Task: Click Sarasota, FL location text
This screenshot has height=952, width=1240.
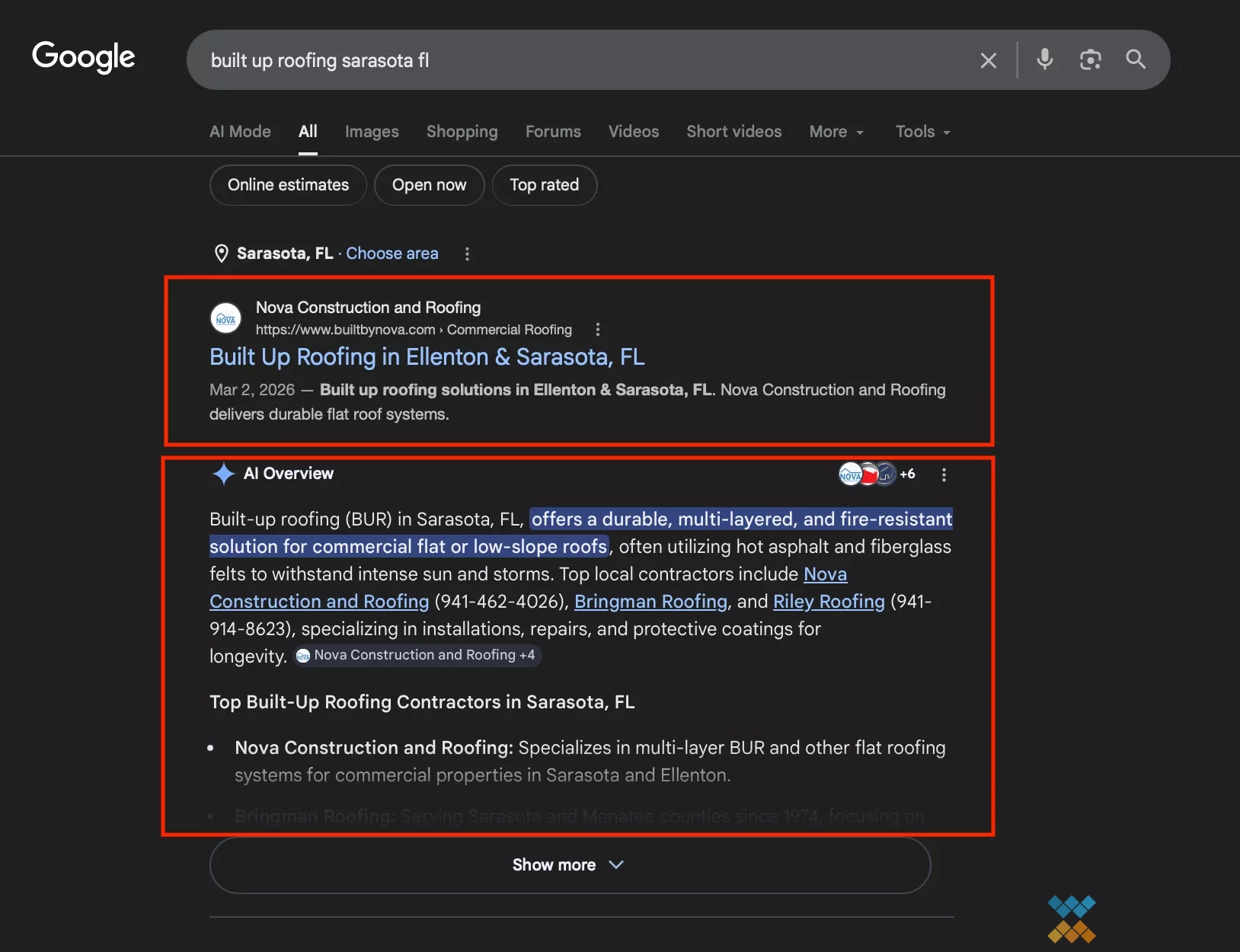Action: click(x=285, y=254)
